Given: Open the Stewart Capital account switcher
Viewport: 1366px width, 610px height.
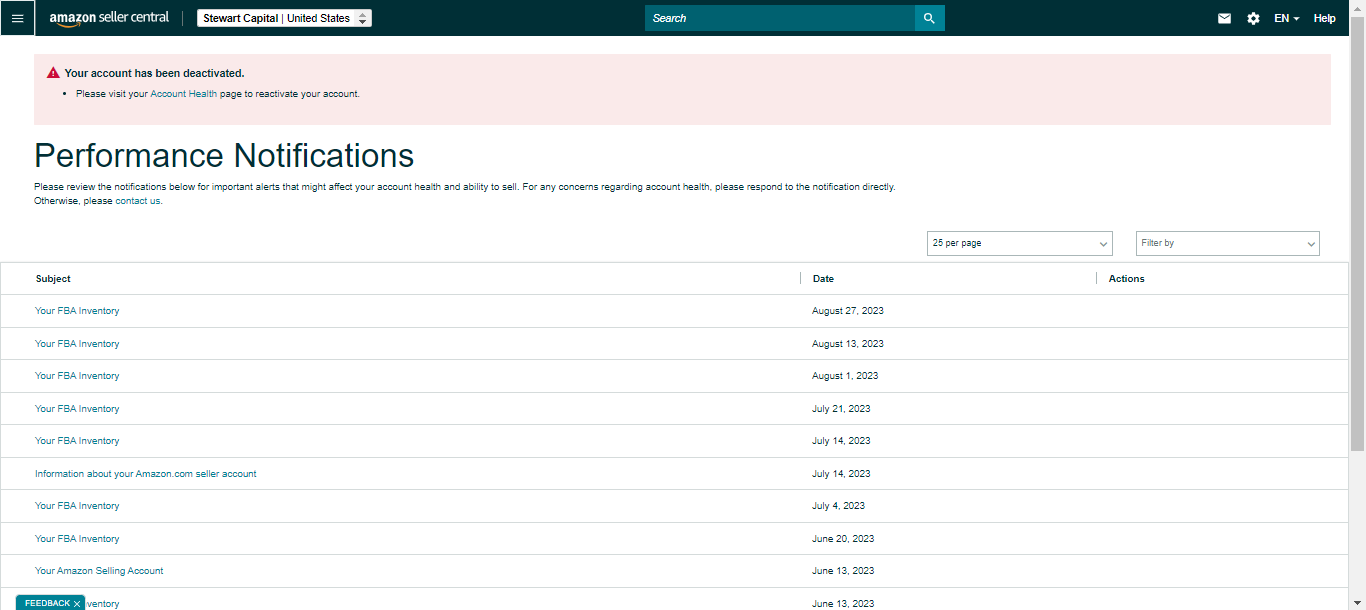Looking at the screenshot, I should tap(284, 18).
